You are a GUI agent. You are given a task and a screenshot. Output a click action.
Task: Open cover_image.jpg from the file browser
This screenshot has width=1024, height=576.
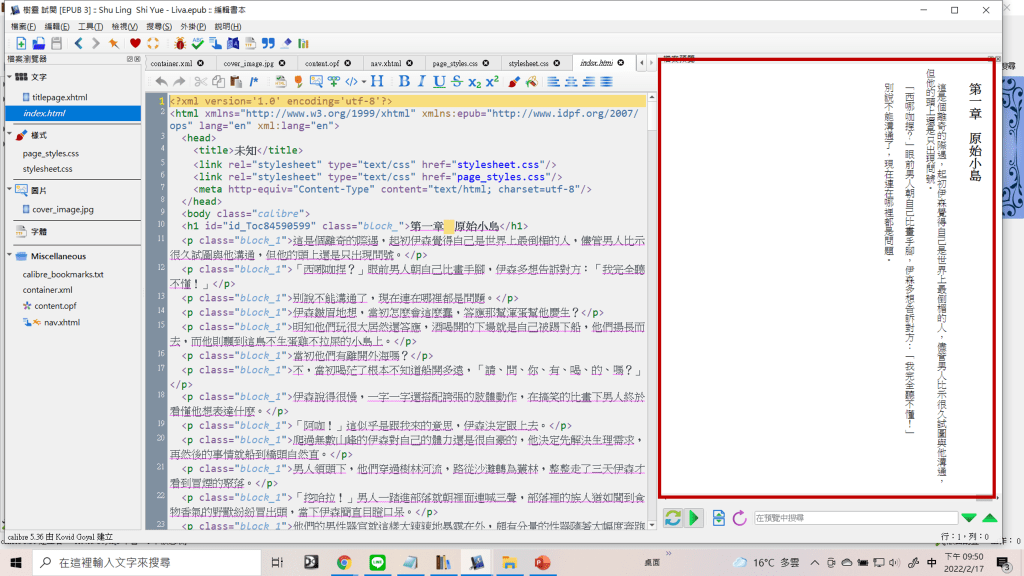(63, 209)
